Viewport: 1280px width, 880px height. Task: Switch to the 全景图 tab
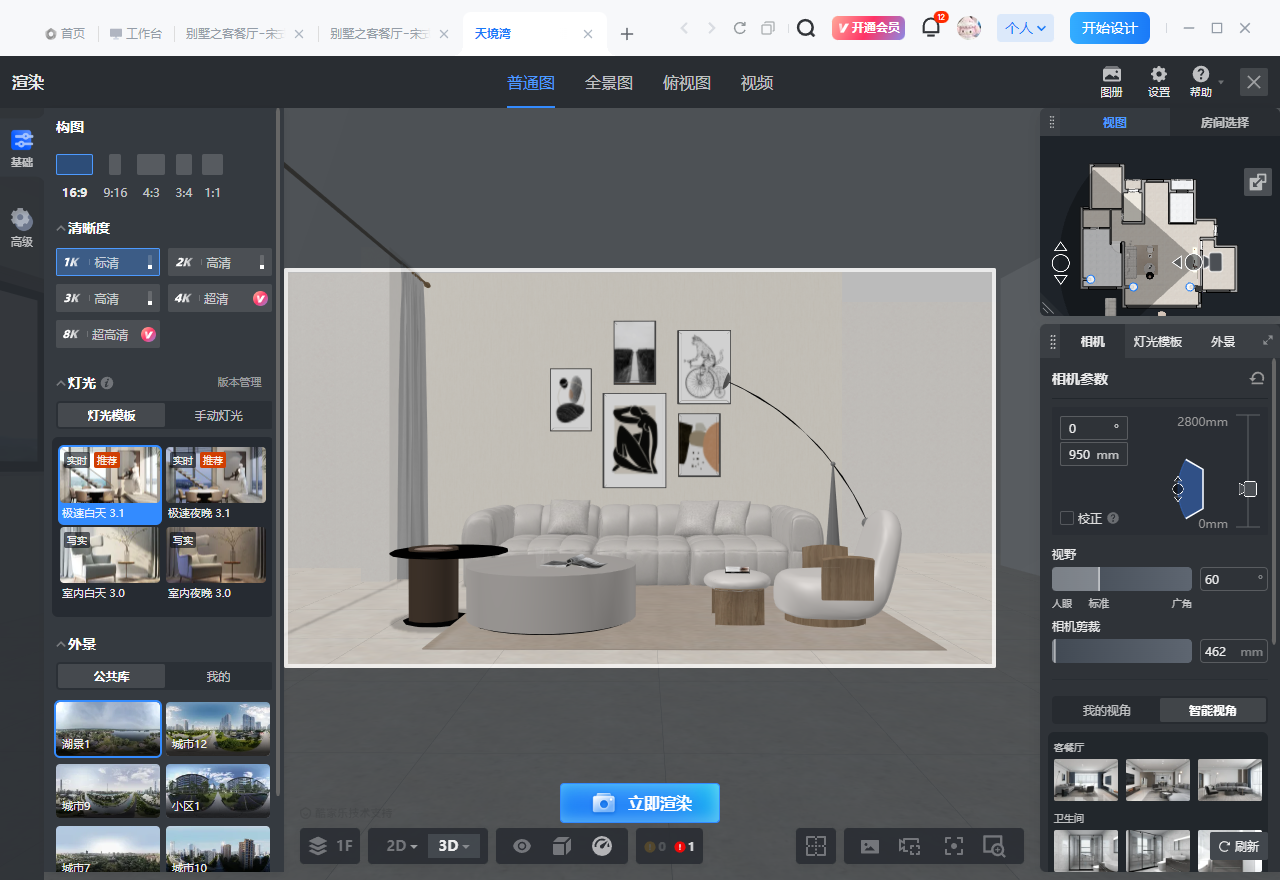(609, 83)
